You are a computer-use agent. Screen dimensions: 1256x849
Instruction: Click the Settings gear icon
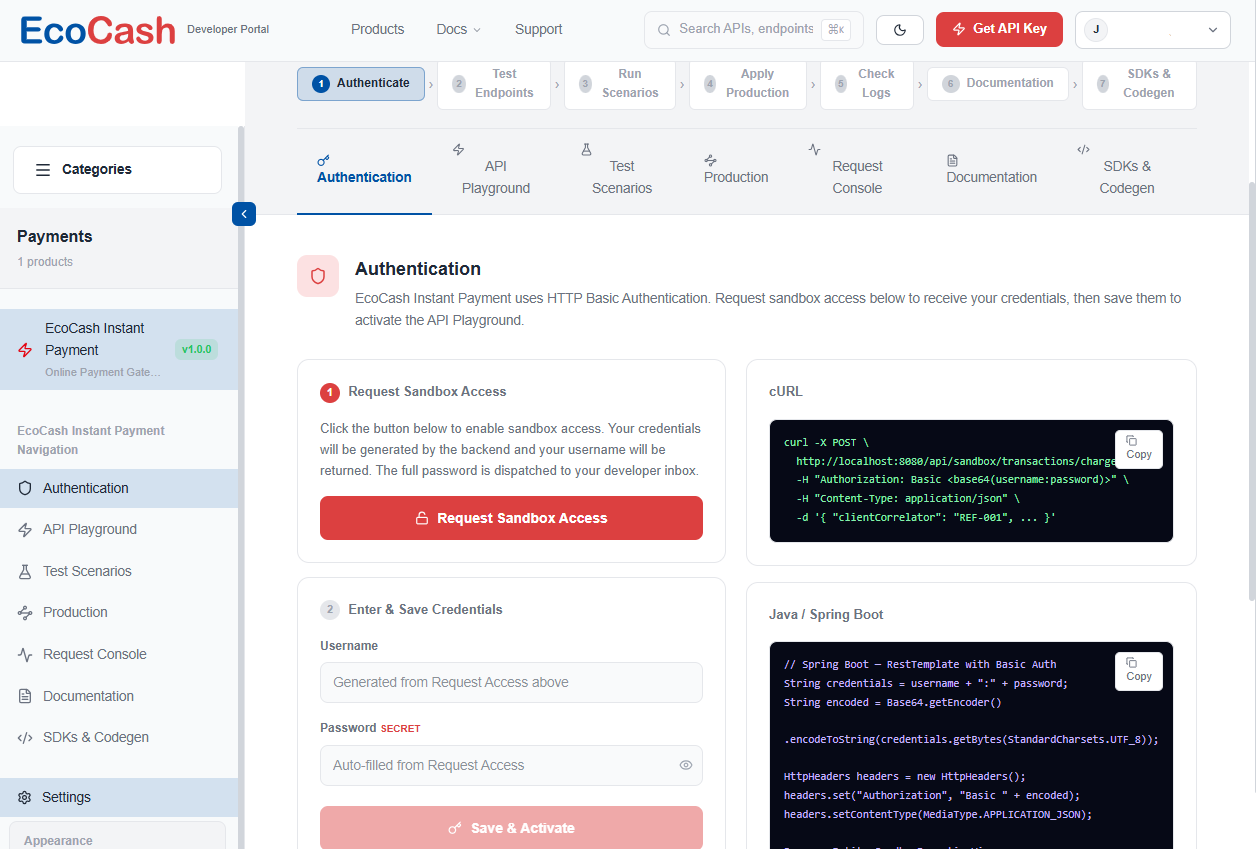[x=25, y=797]
